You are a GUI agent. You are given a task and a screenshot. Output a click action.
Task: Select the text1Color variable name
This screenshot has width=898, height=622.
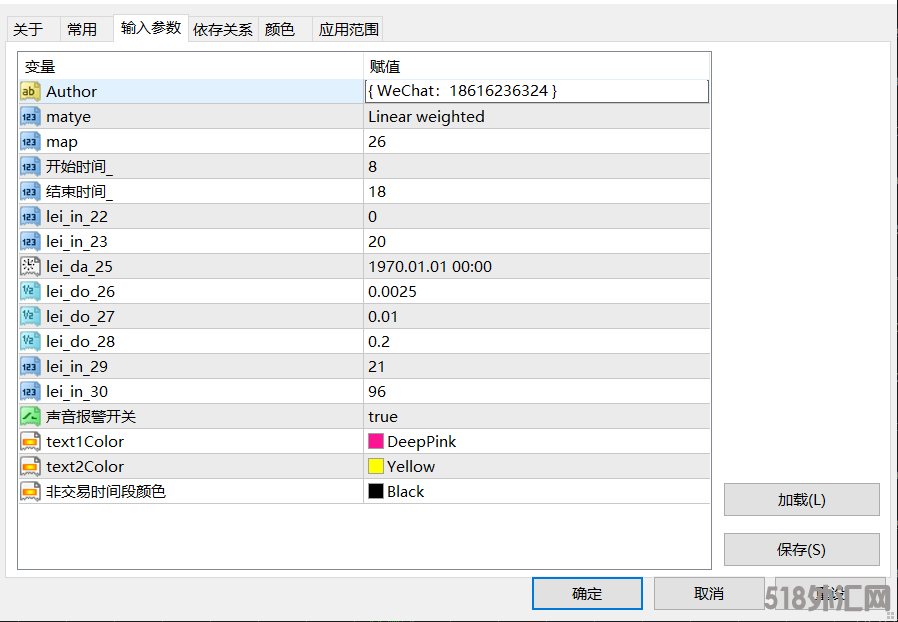click(85, 442)
